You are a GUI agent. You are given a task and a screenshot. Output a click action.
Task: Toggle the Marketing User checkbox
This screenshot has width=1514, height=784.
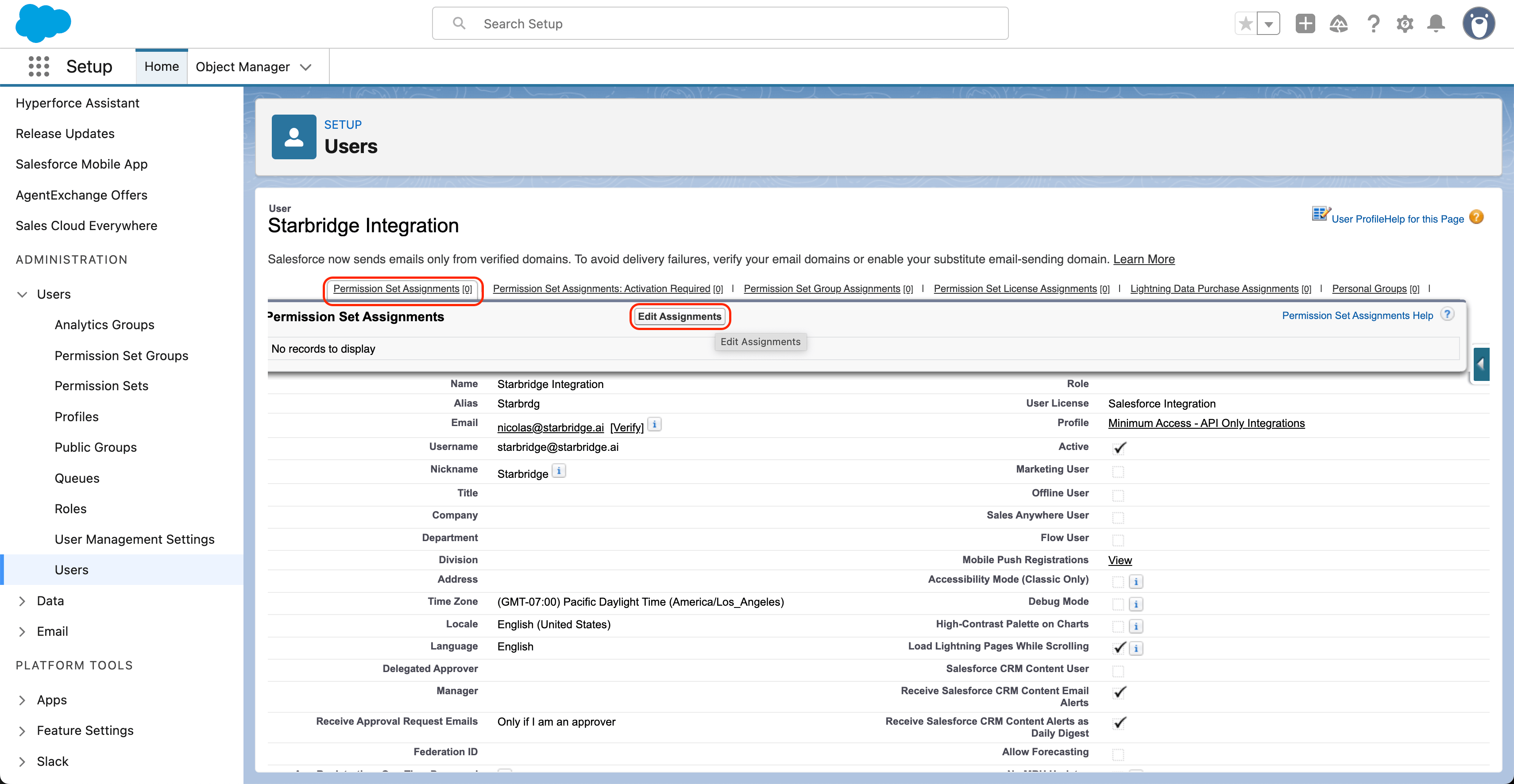pos(1118,472)
